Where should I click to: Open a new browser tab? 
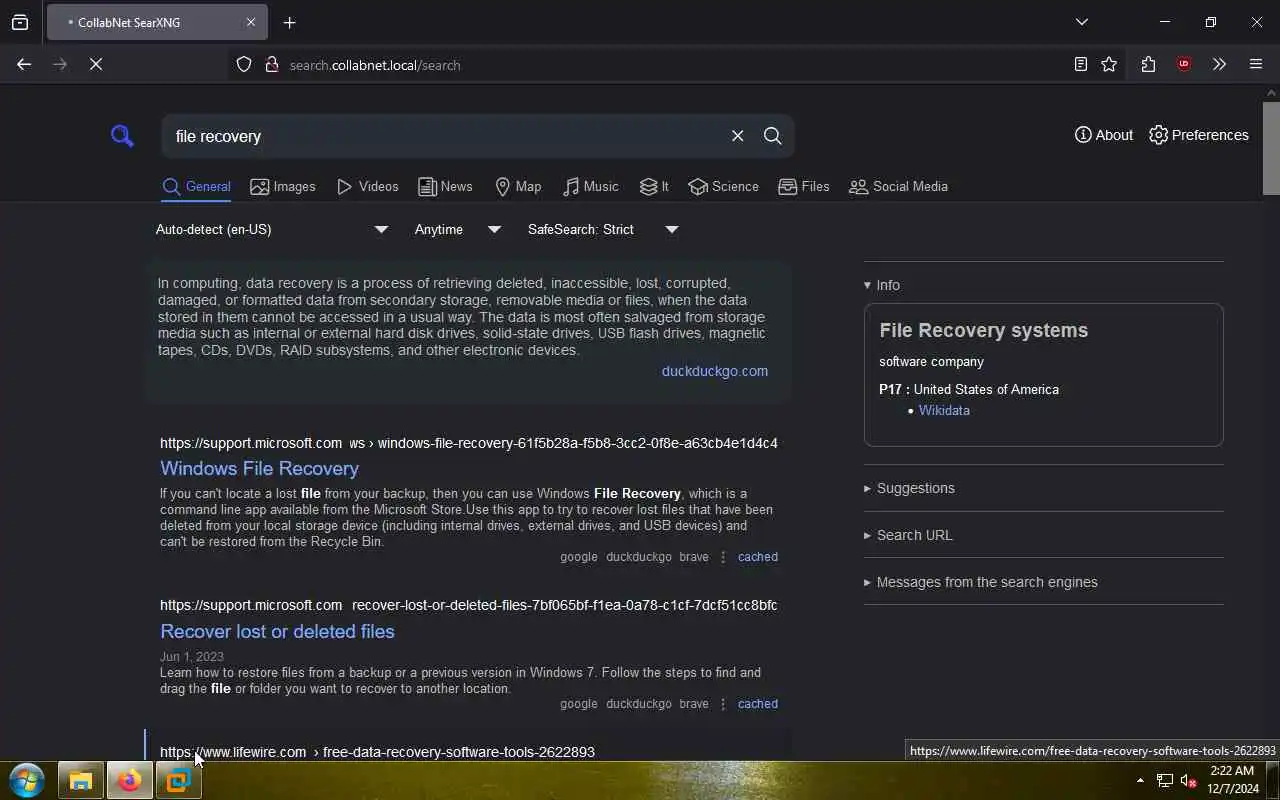point(289,22)
